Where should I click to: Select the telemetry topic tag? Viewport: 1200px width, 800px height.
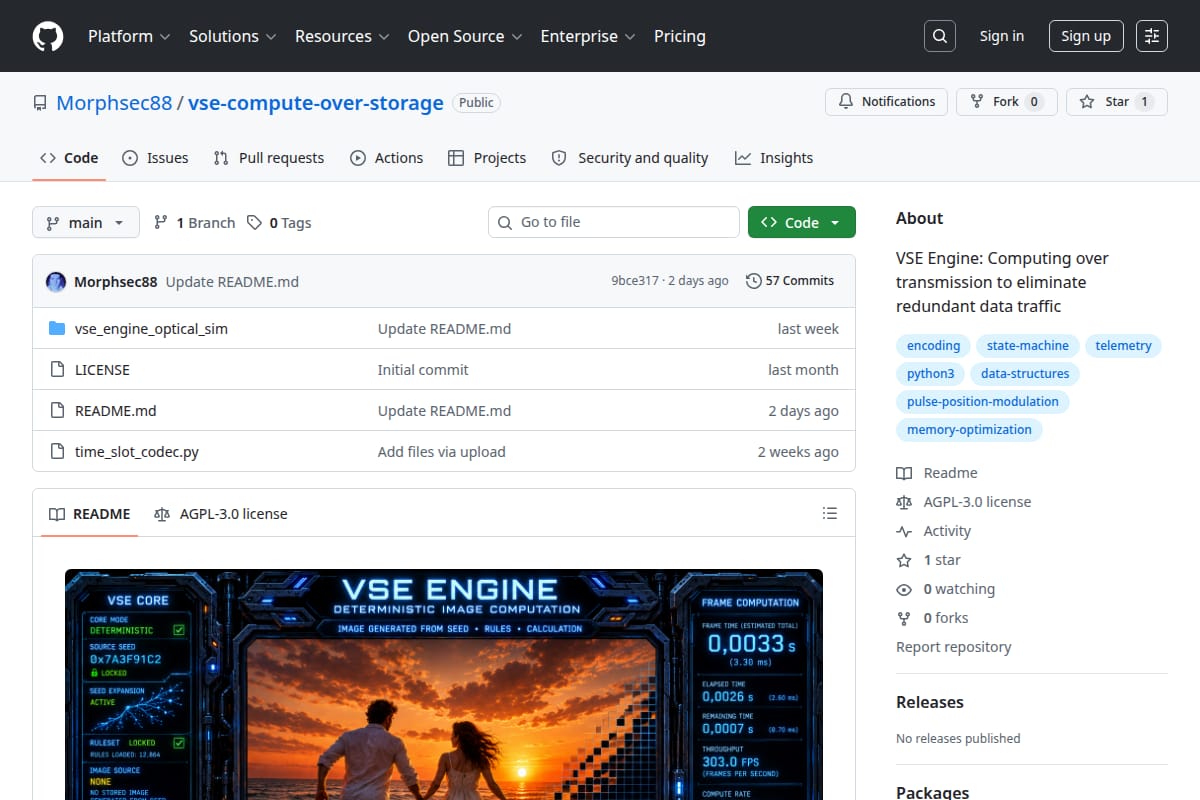click(1123, 346)
